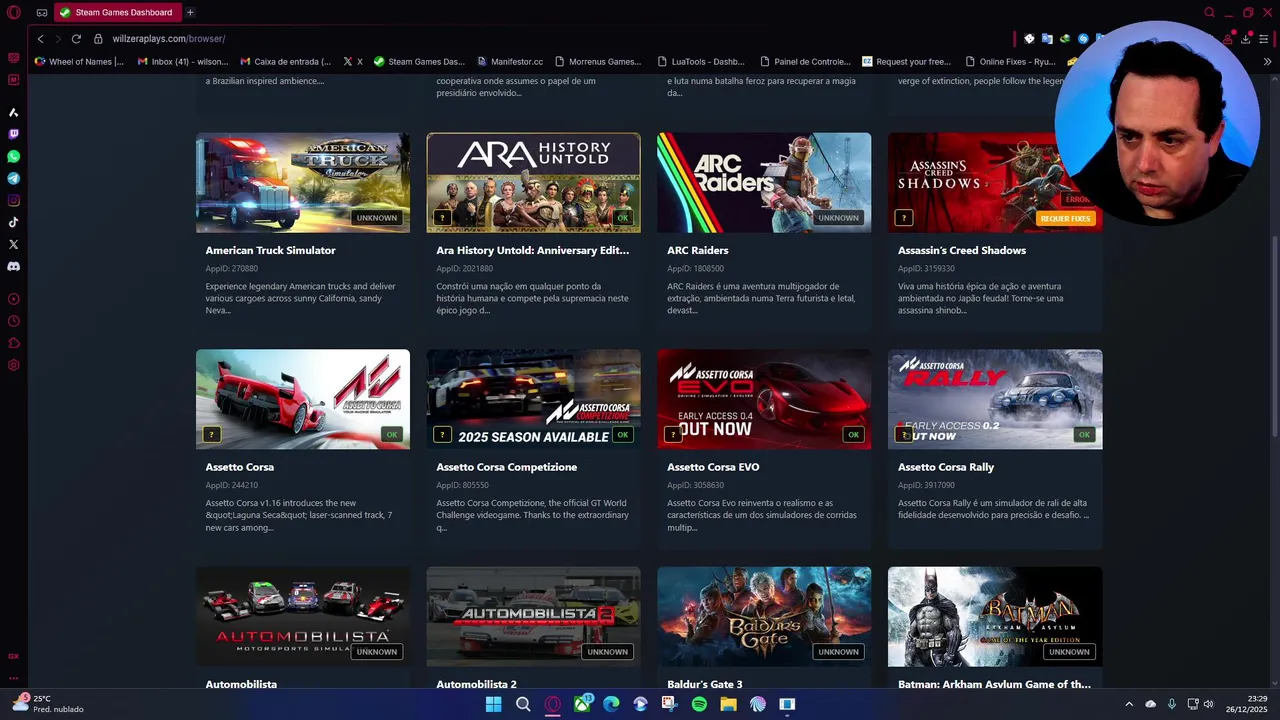Open the Inbox (41) Gmail bookmark

[x=183, y=61]
